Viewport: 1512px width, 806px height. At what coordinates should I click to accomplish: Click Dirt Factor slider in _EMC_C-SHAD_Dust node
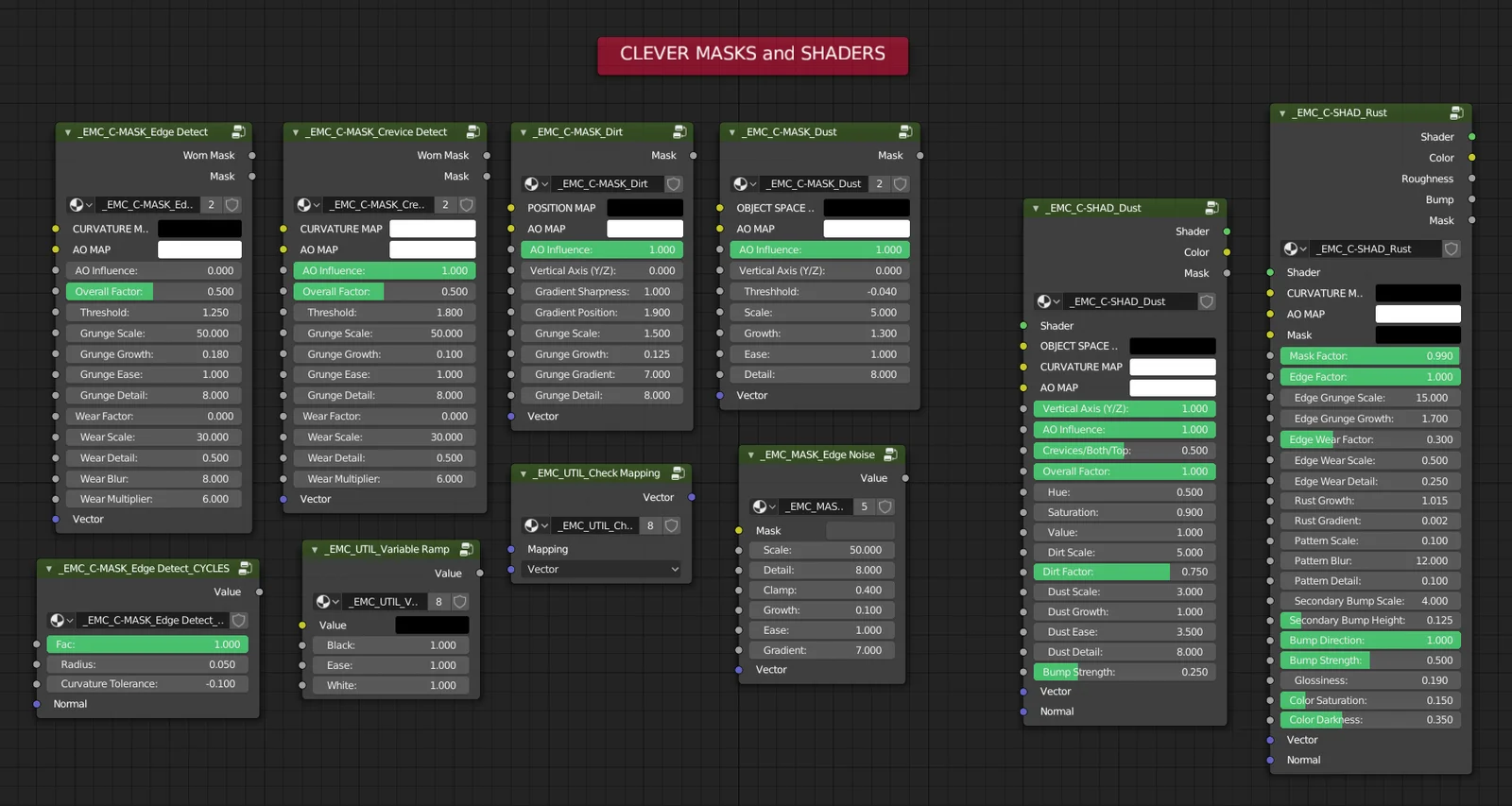point(1125,572)
